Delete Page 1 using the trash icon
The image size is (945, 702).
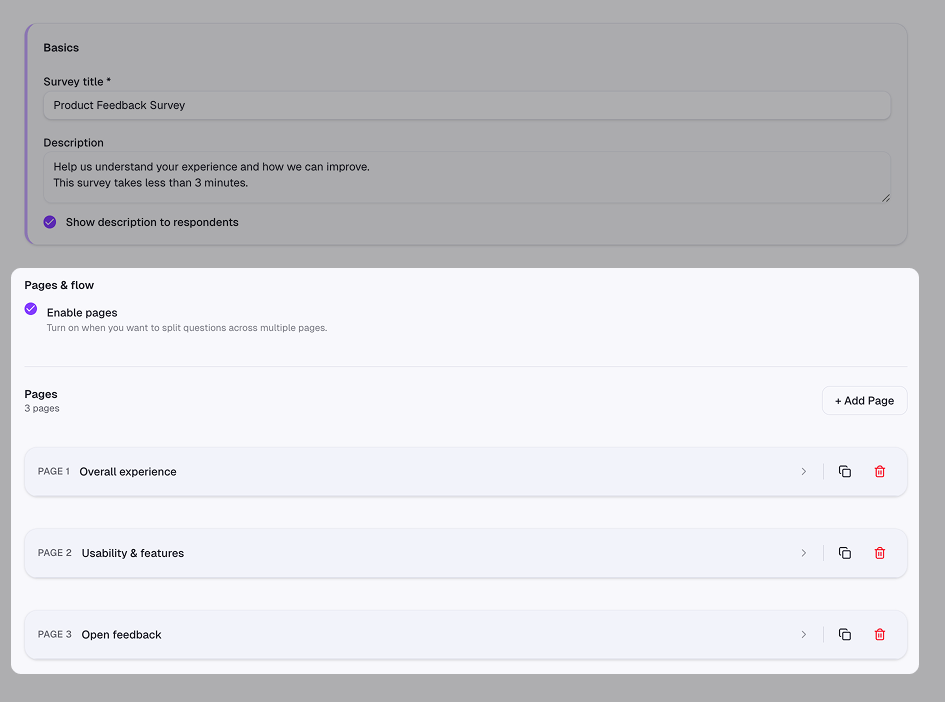coord(880,471)
